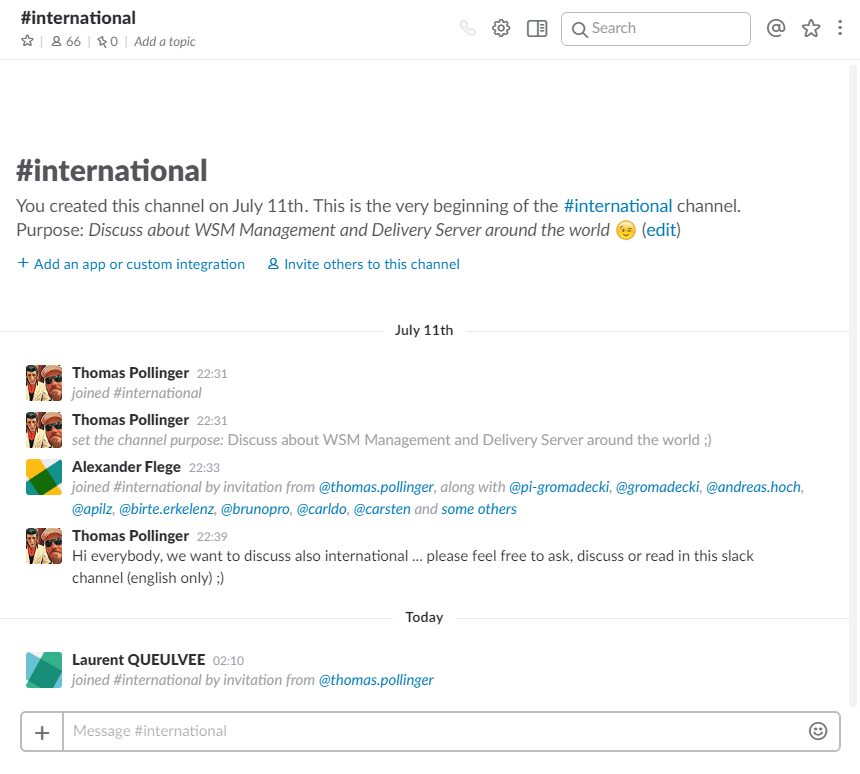View the 66 channel members
This screenshot has height=774, width=860.
66,42
